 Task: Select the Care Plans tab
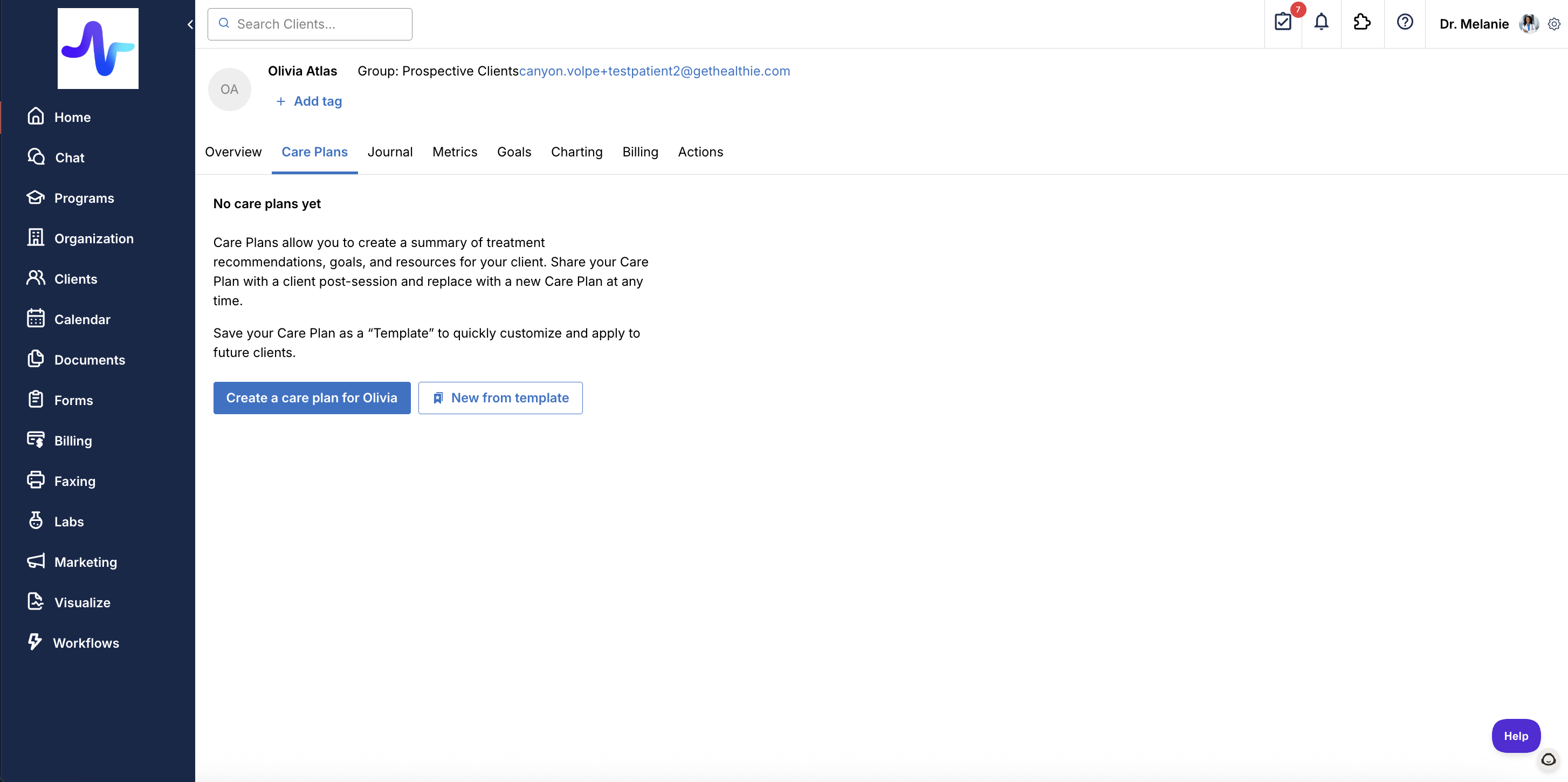(315, 152)
